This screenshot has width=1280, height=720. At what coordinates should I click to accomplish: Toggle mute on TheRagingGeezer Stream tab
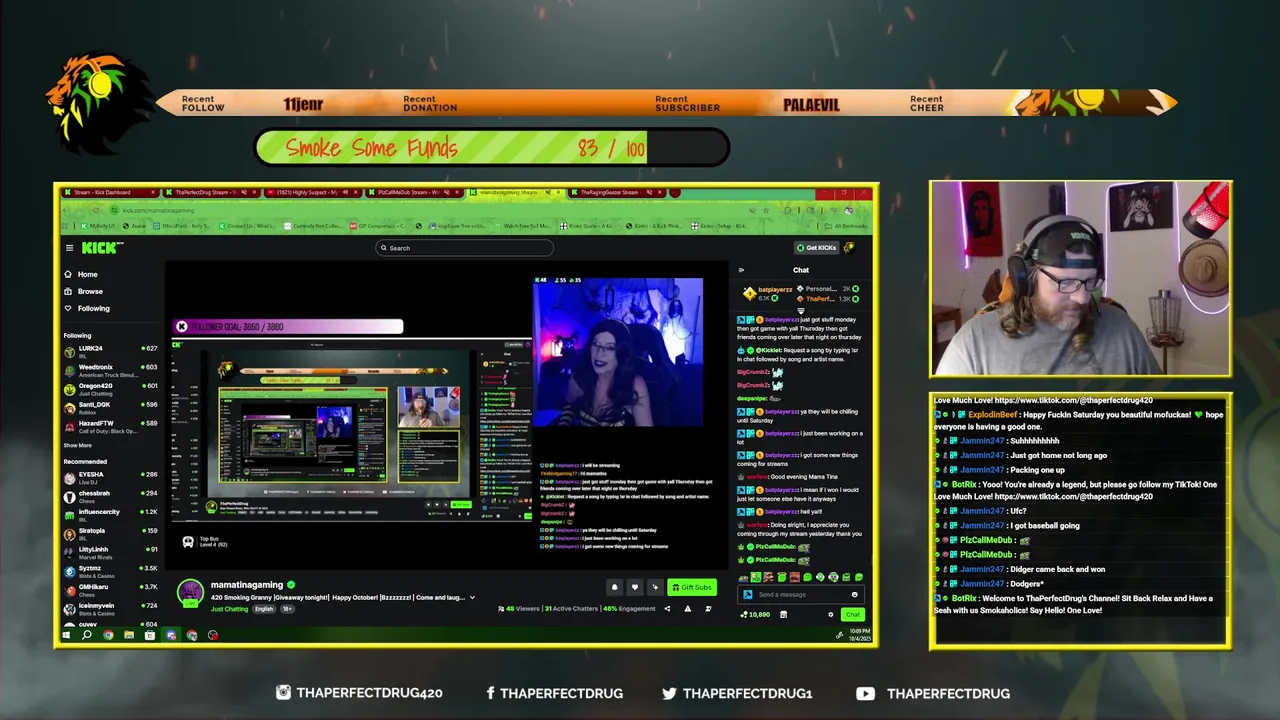tap(651, 192)
